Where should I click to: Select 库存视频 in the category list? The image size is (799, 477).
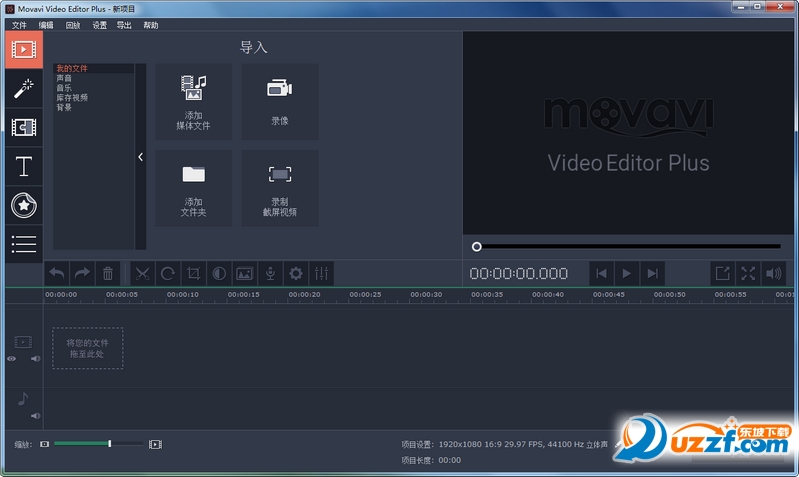point(72,97)
